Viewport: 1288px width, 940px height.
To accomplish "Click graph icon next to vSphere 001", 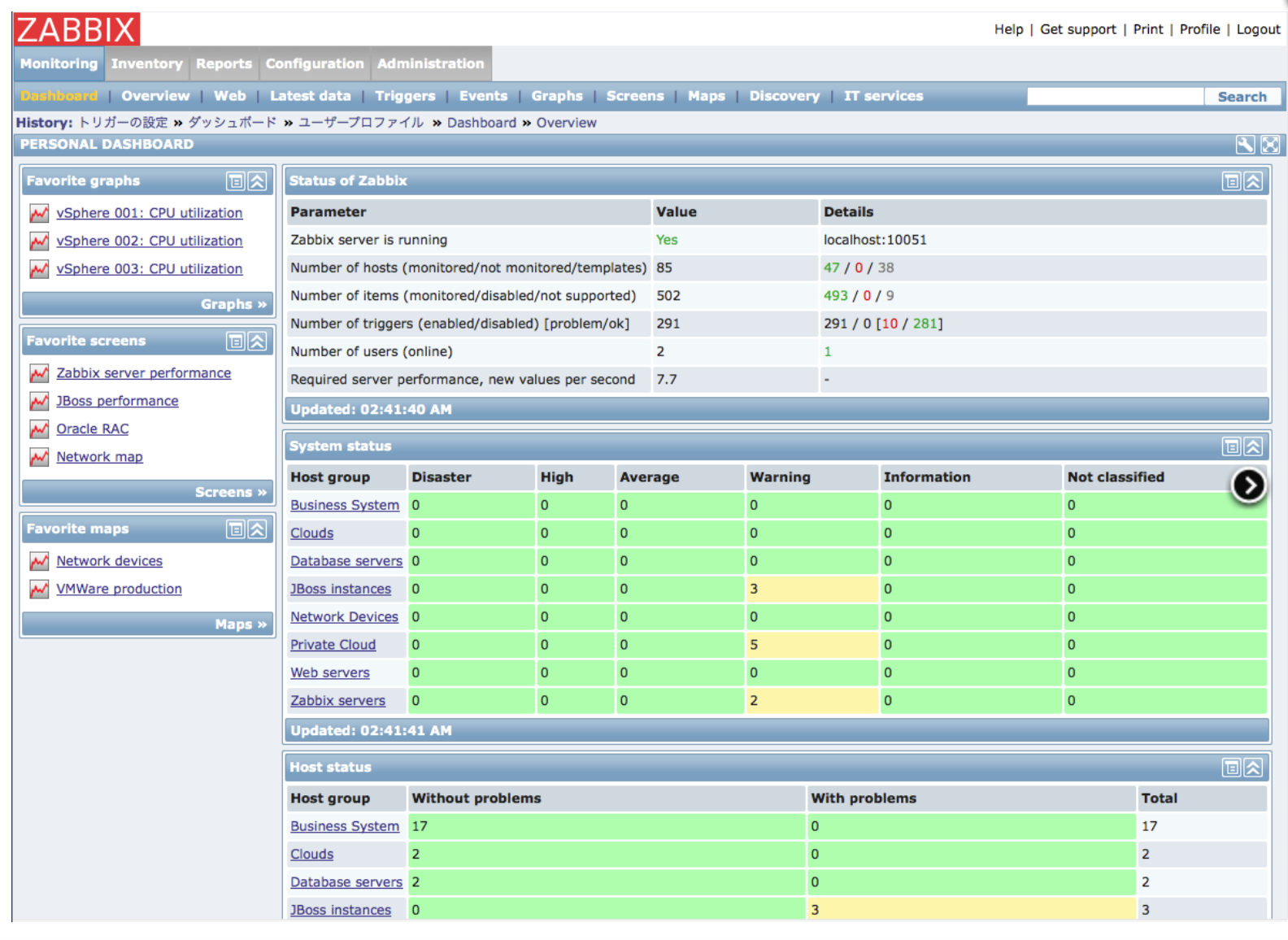I will tap(39, 213).
